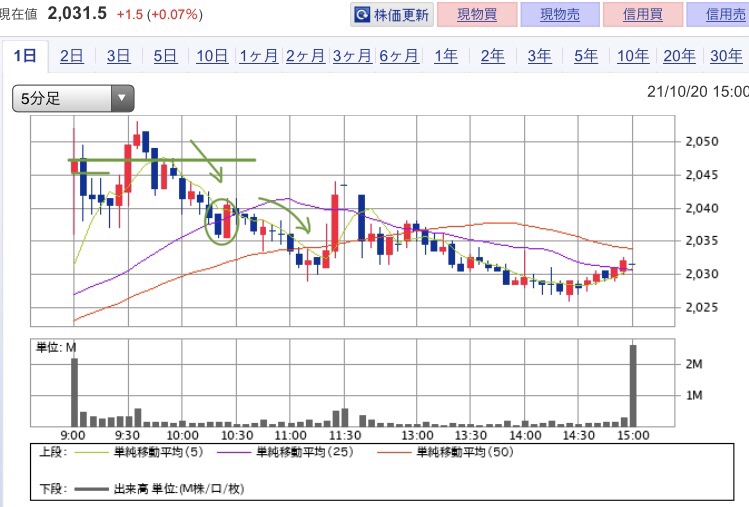Switch to the 1年 chart

pos(446,56)
